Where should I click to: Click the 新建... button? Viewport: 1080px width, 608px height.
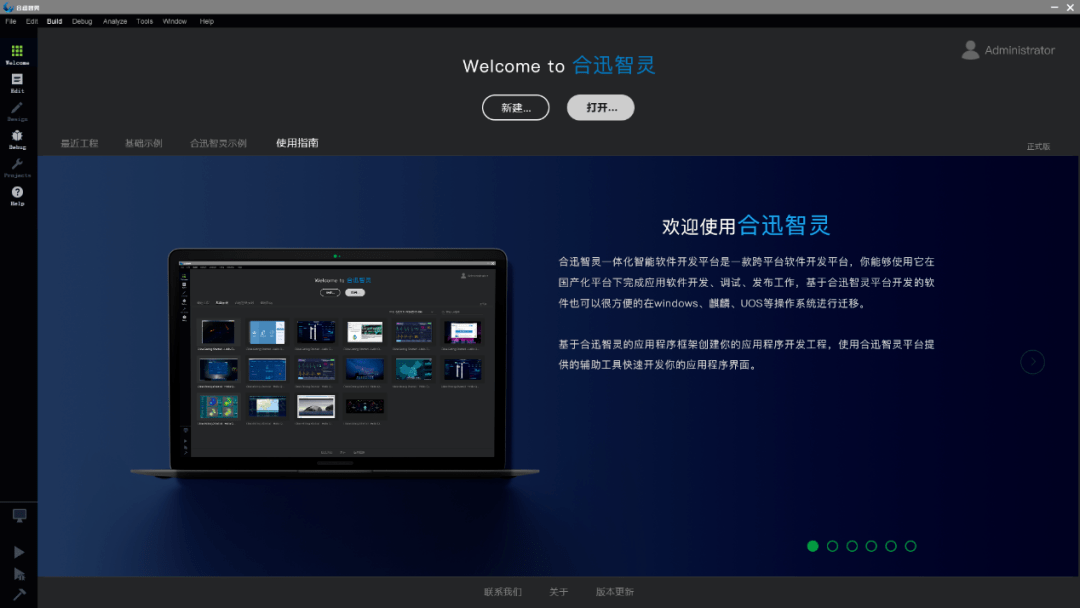515,107
